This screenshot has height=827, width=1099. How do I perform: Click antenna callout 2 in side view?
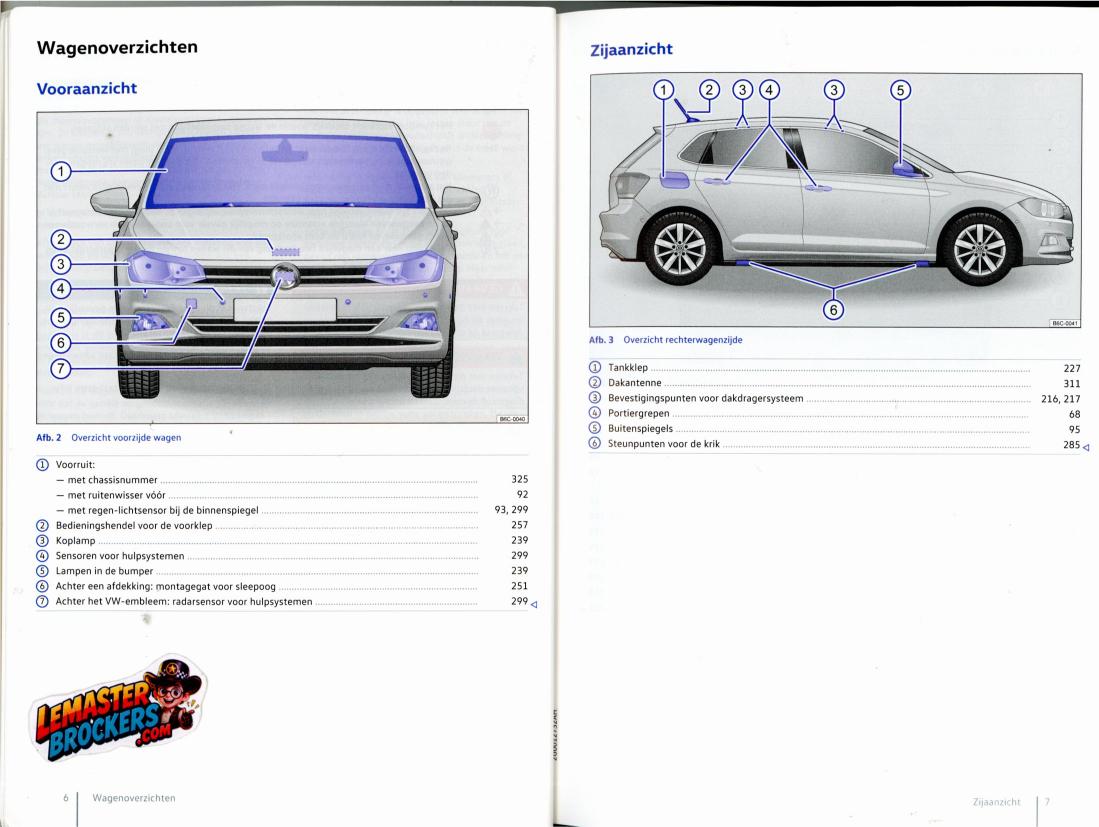pos(709,90)
